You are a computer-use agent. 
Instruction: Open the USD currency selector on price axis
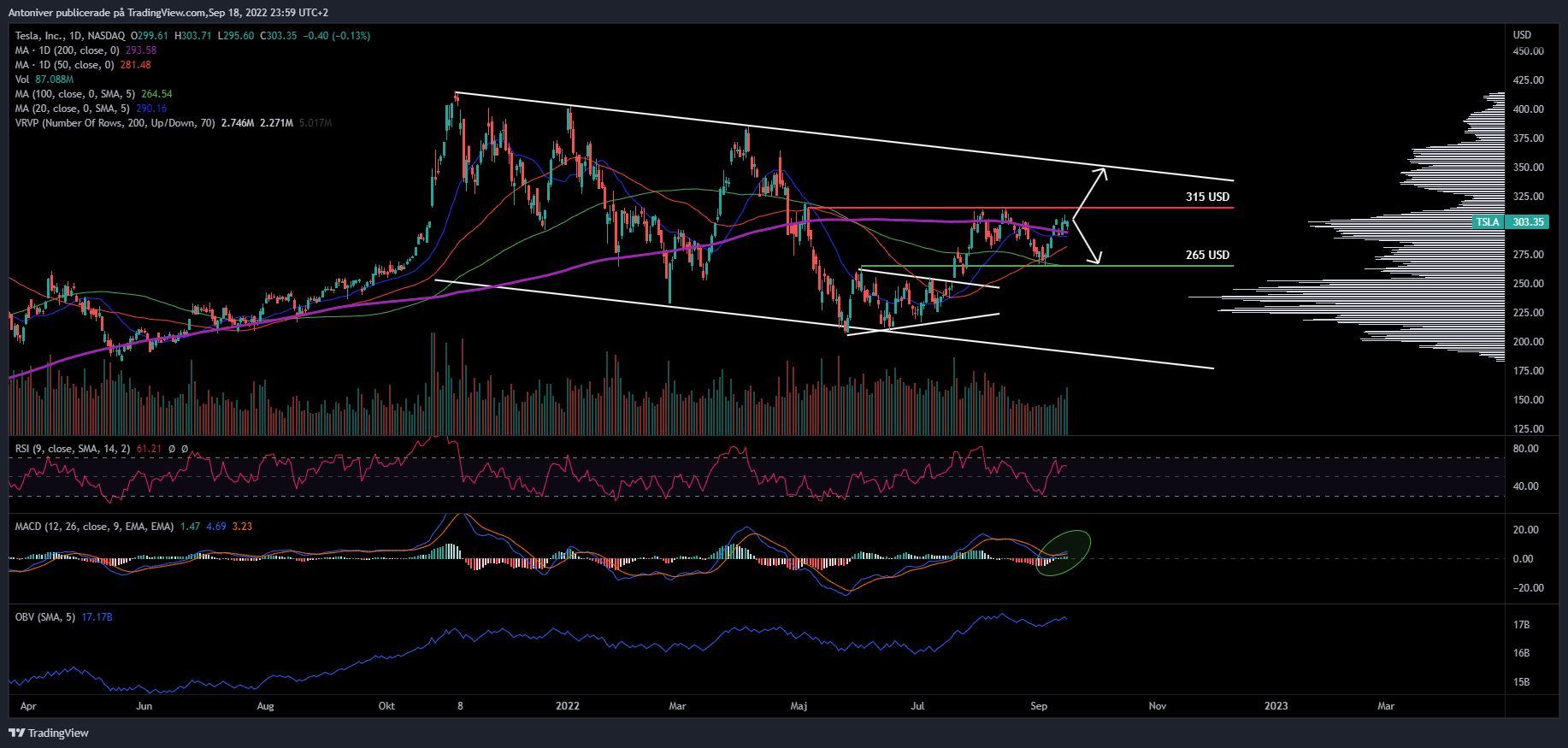pyautogui.click(x=1522, y=35)
